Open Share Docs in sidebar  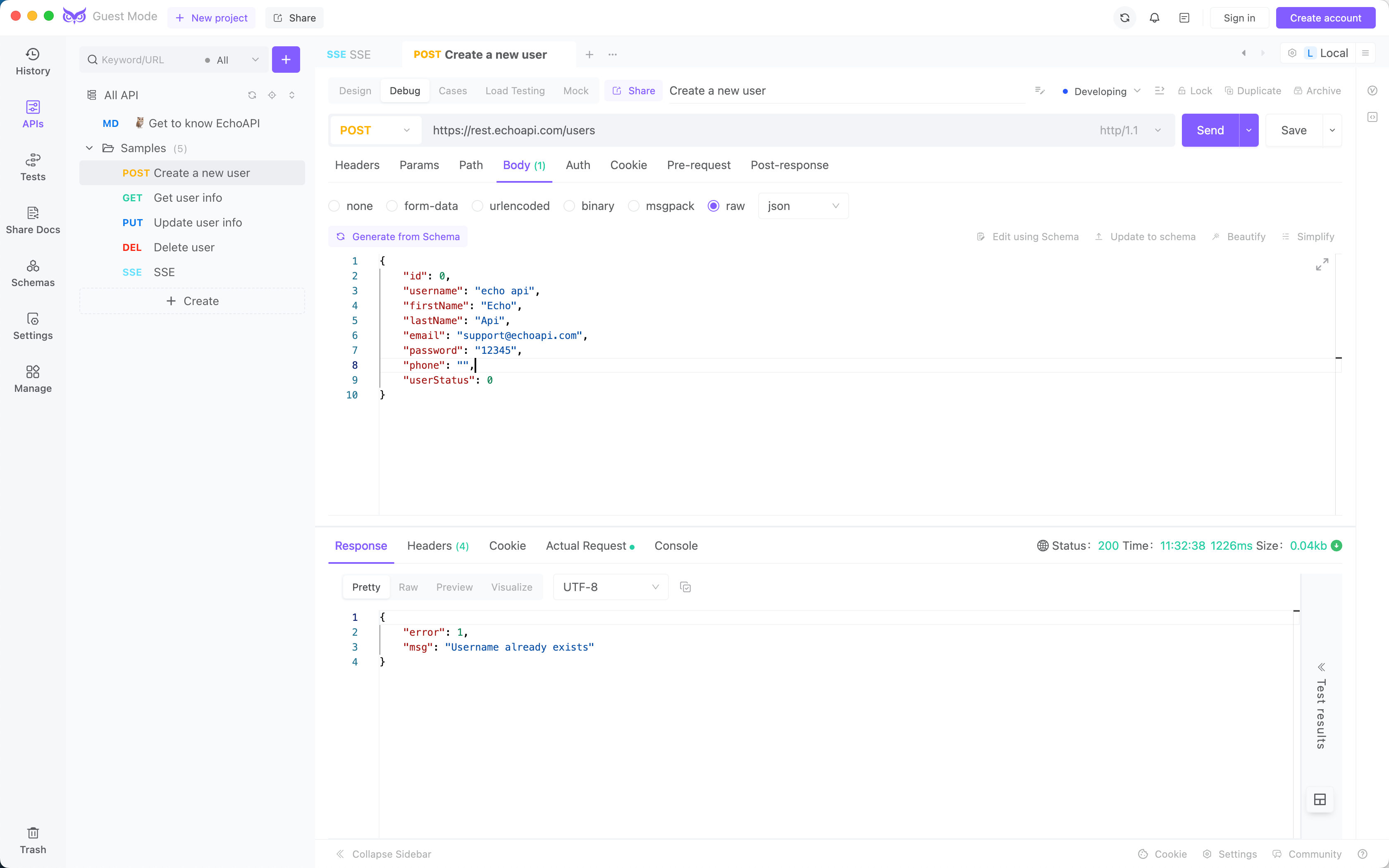click(33, 220)
